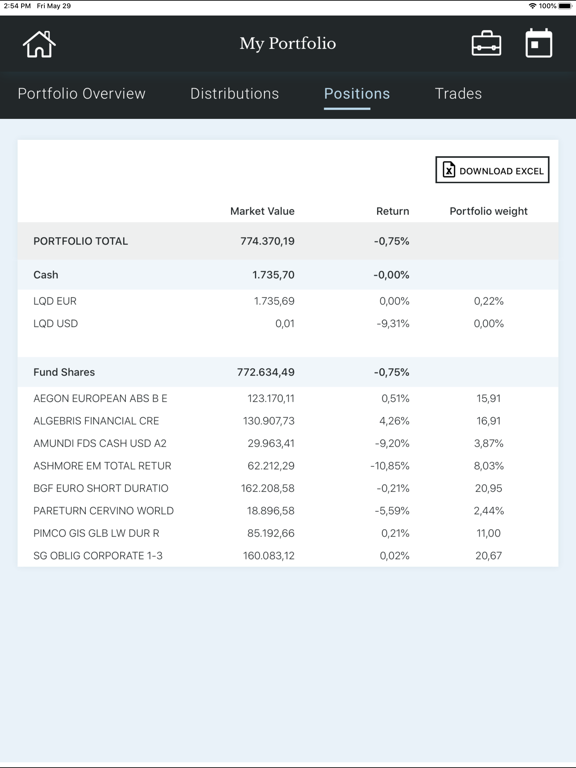The width and height of the screenshot is (576, 768).
Task: Select AEGON market value 123.170,11
Action: [271, 399]
